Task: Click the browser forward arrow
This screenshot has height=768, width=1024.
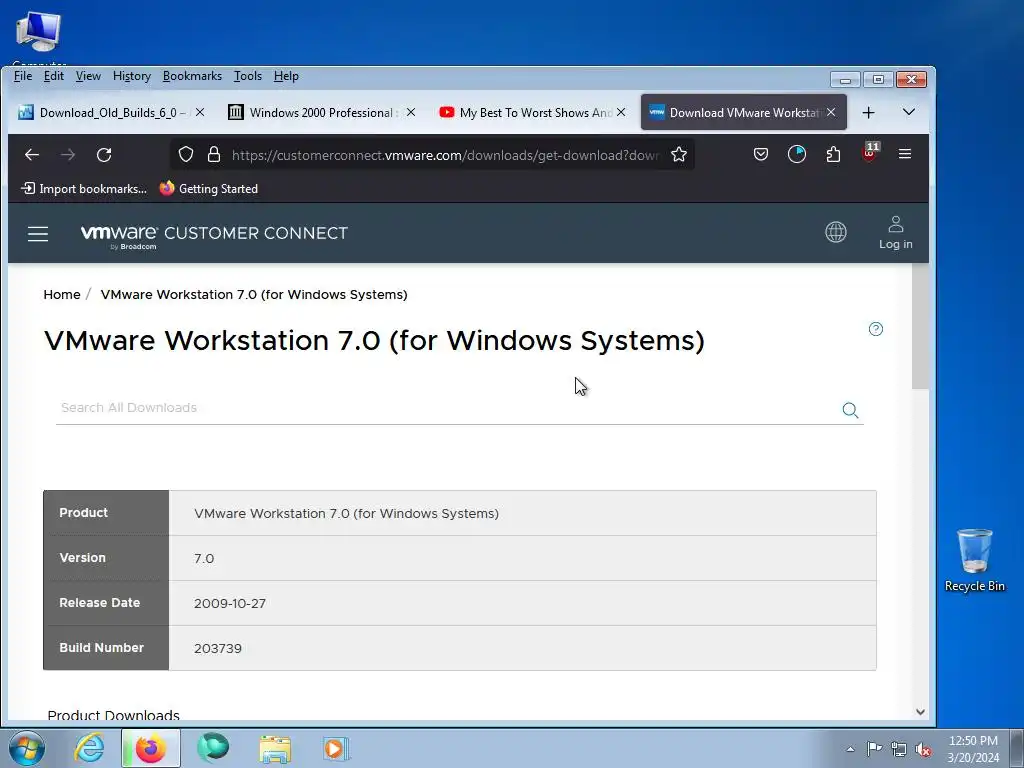Action: pyautogui.click(x=68, y=155)
